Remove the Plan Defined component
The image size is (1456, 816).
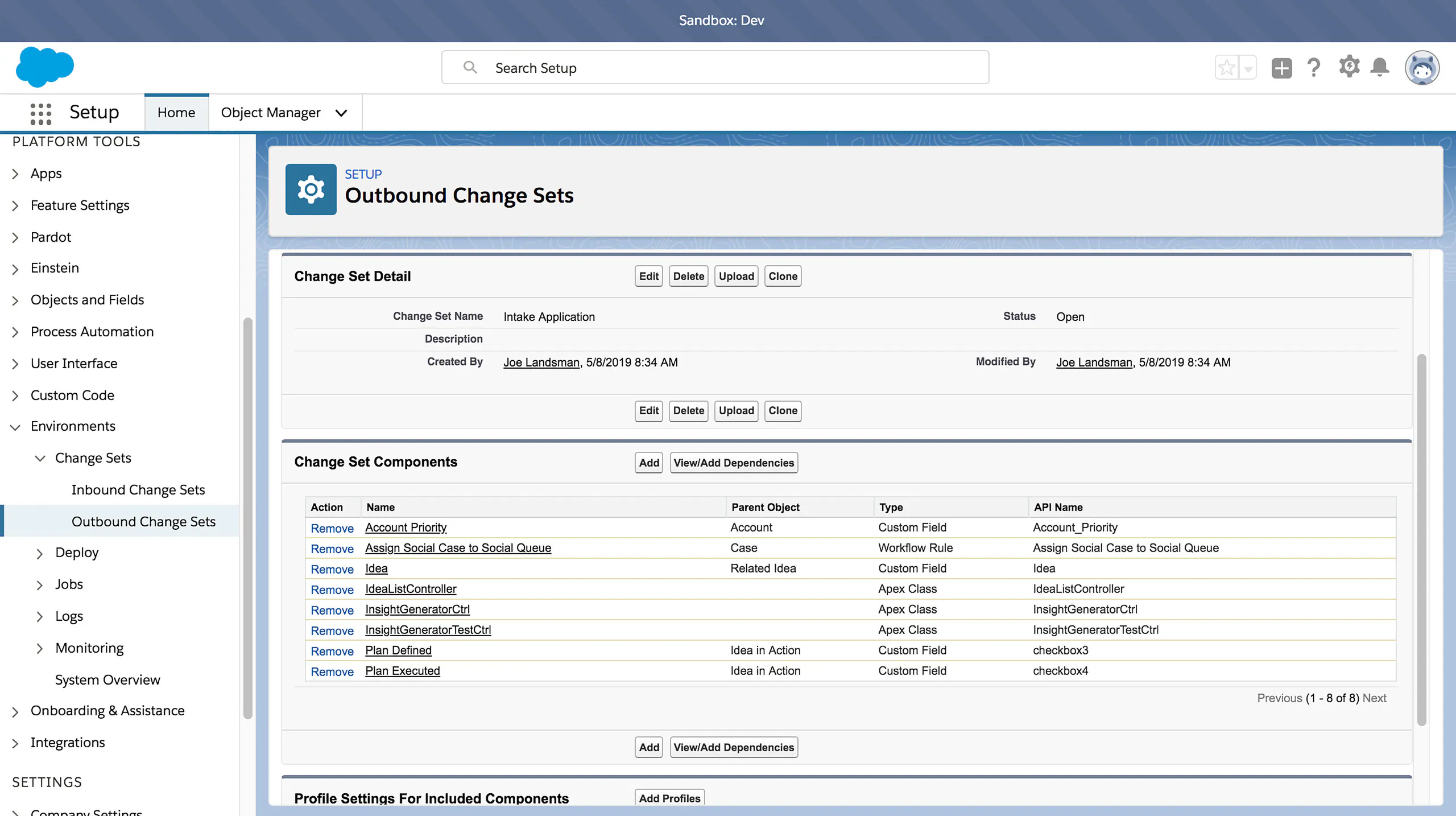pyautogui.click(x=332, y=652)
